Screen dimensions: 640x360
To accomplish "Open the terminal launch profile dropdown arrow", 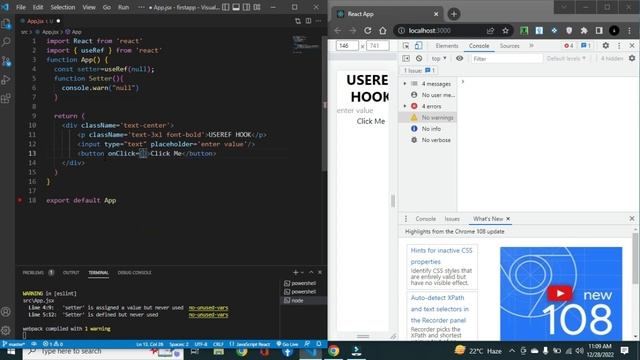I will pos(302,272).
